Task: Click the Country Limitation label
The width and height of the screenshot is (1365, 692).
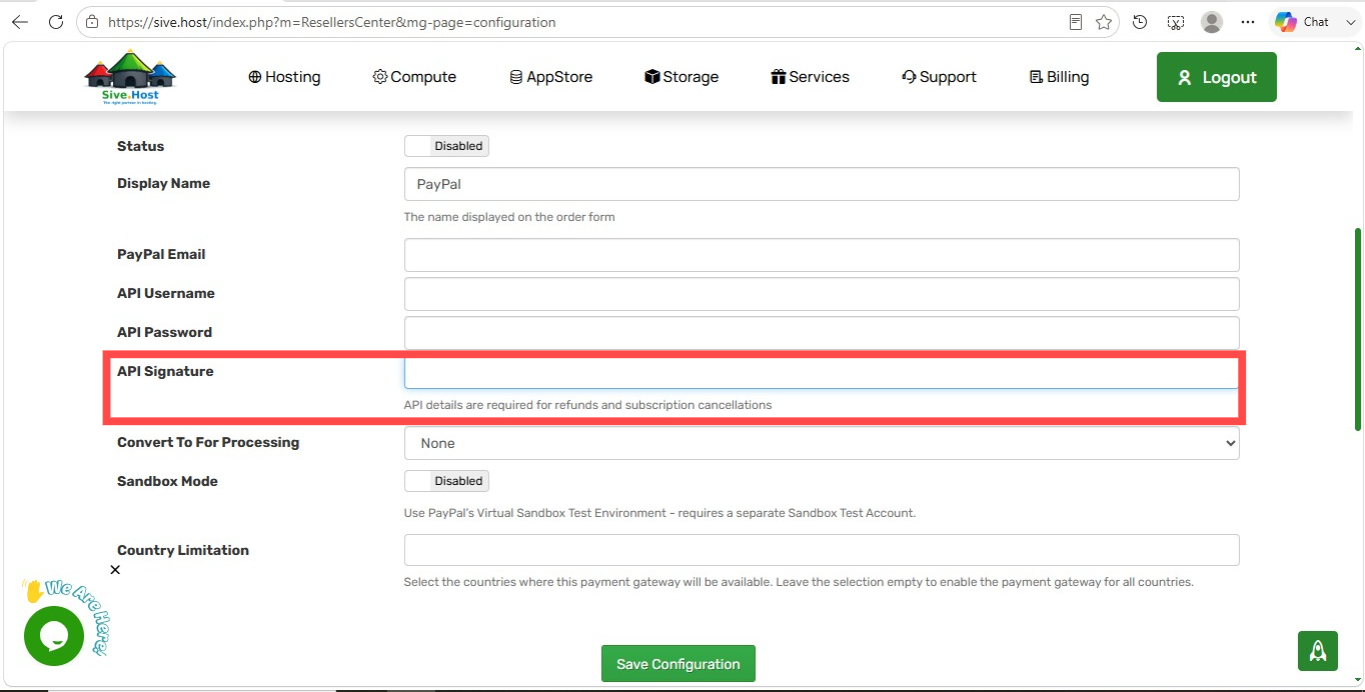Action: [x=183, y=550]
